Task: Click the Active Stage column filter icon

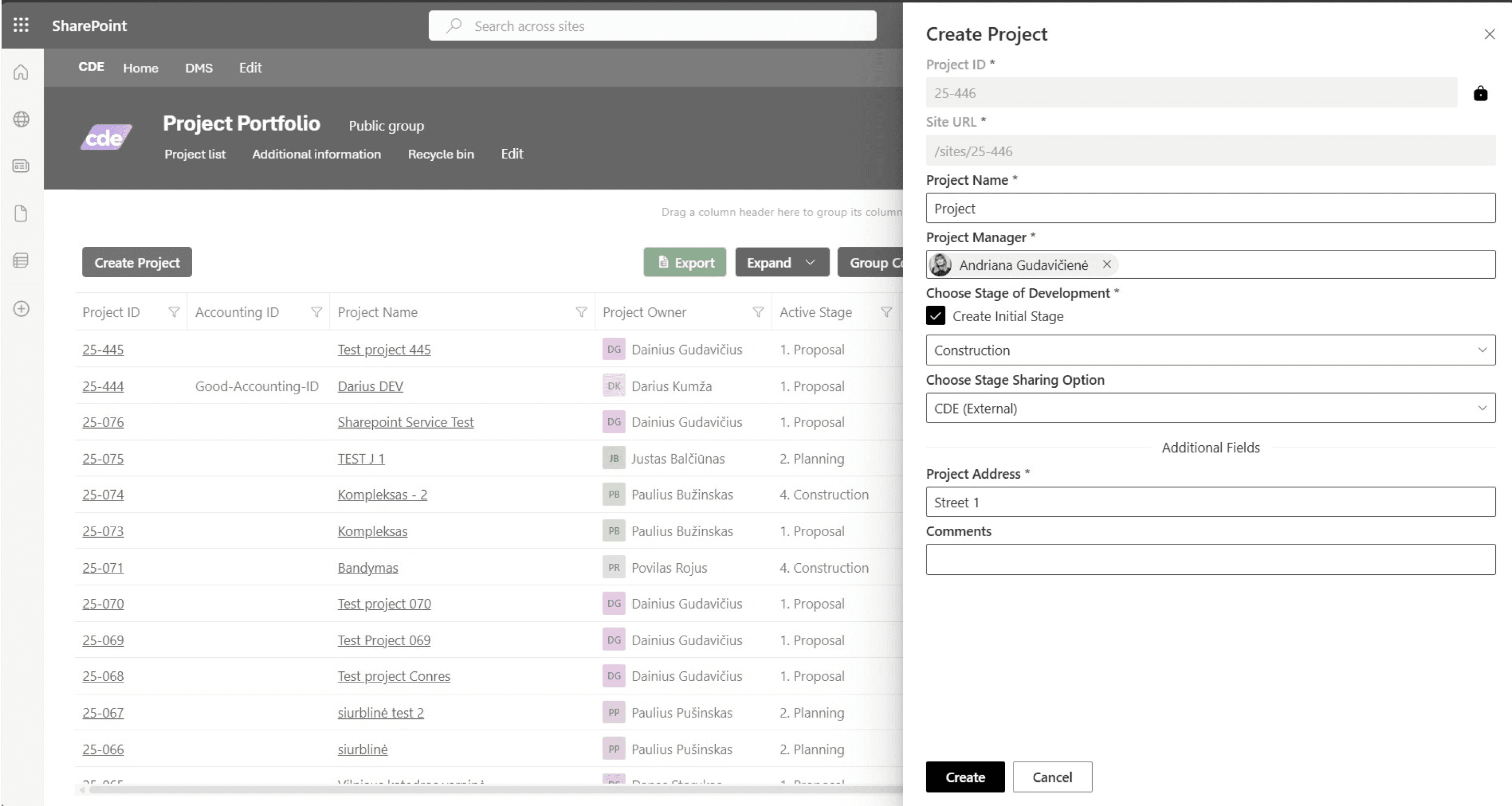Action: click(885, 312)
